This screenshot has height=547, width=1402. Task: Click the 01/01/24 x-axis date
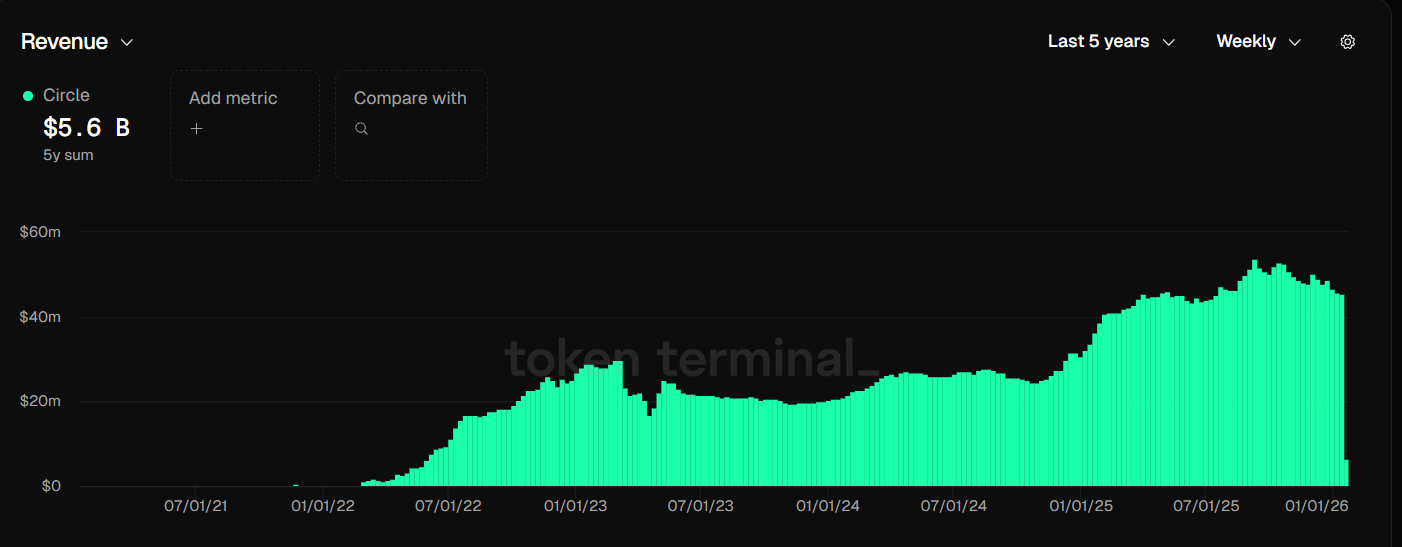[x=828, y=506]
